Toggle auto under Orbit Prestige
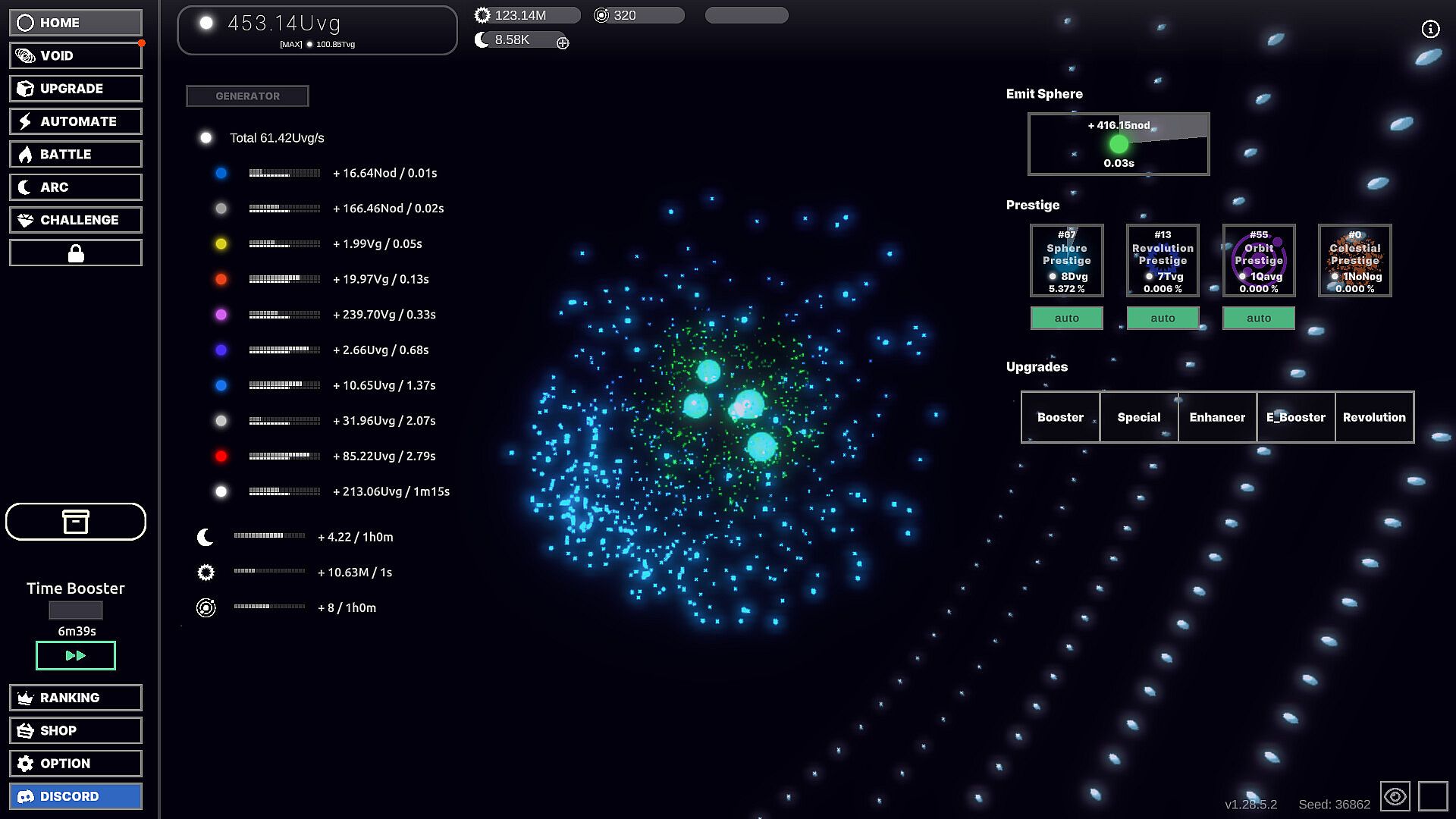This screenshot has width=1456, height=819. pos(1258,318)
